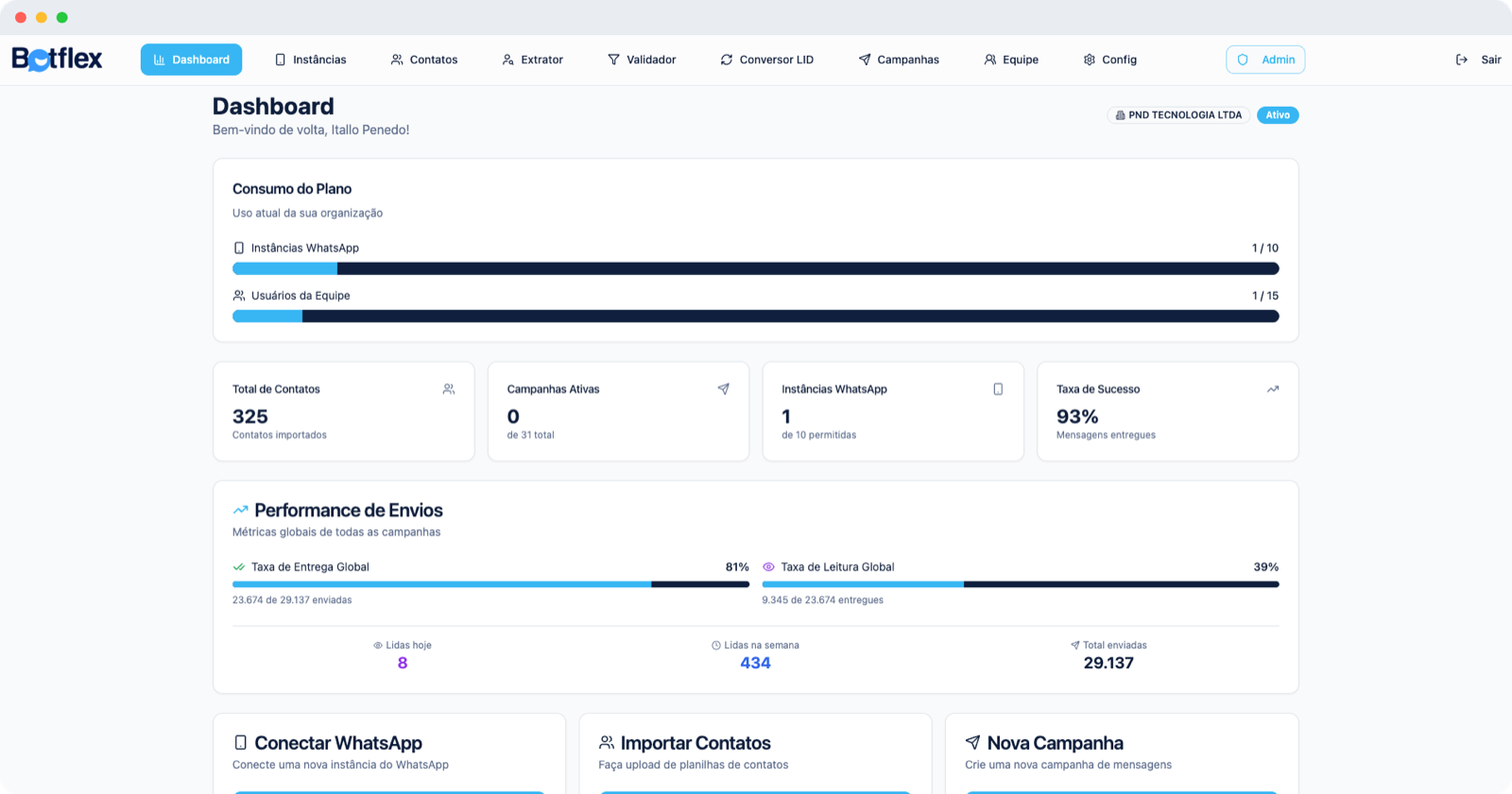Click phone icon in Conectar WhatsApp card
The width and height of the screenshot is (1512, 794).
click(x=240, y=743)
